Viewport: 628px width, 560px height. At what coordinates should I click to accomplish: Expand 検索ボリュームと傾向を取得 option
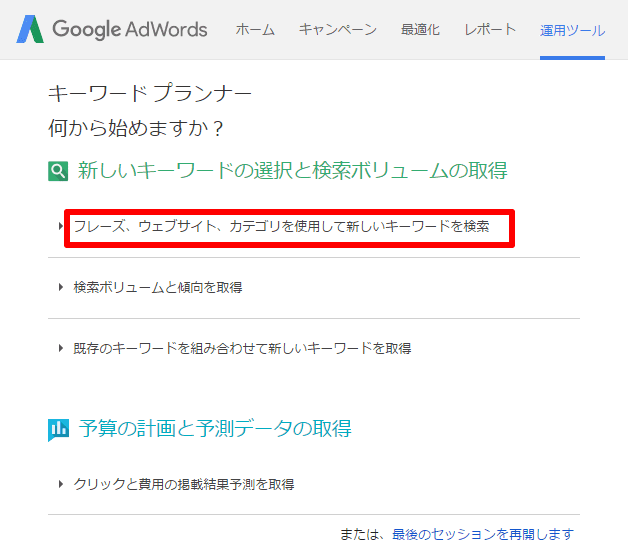pyautogui.click(x=158, y=287)
